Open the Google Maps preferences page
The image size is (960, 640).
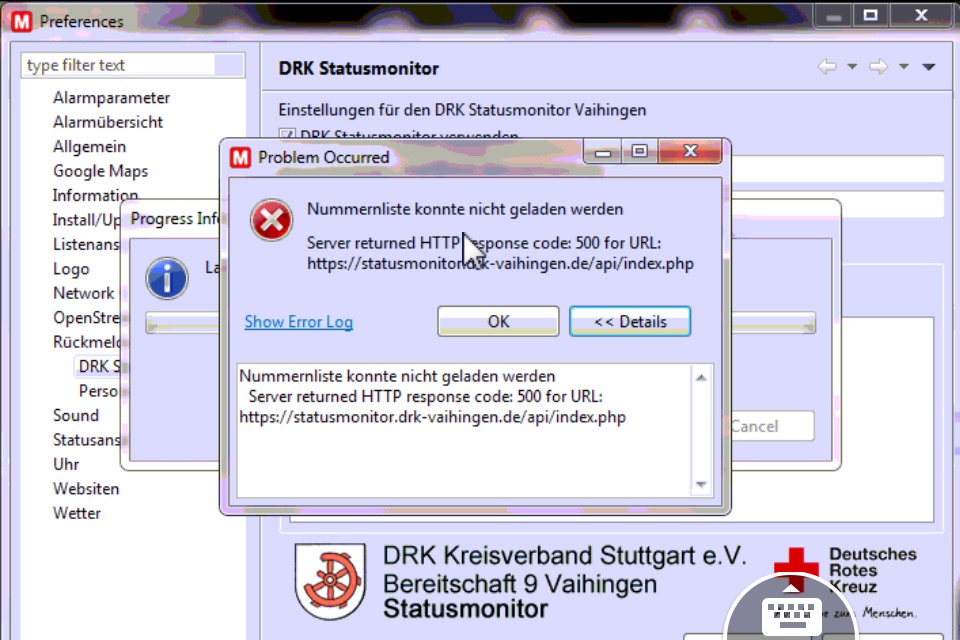tap(100, 171)
